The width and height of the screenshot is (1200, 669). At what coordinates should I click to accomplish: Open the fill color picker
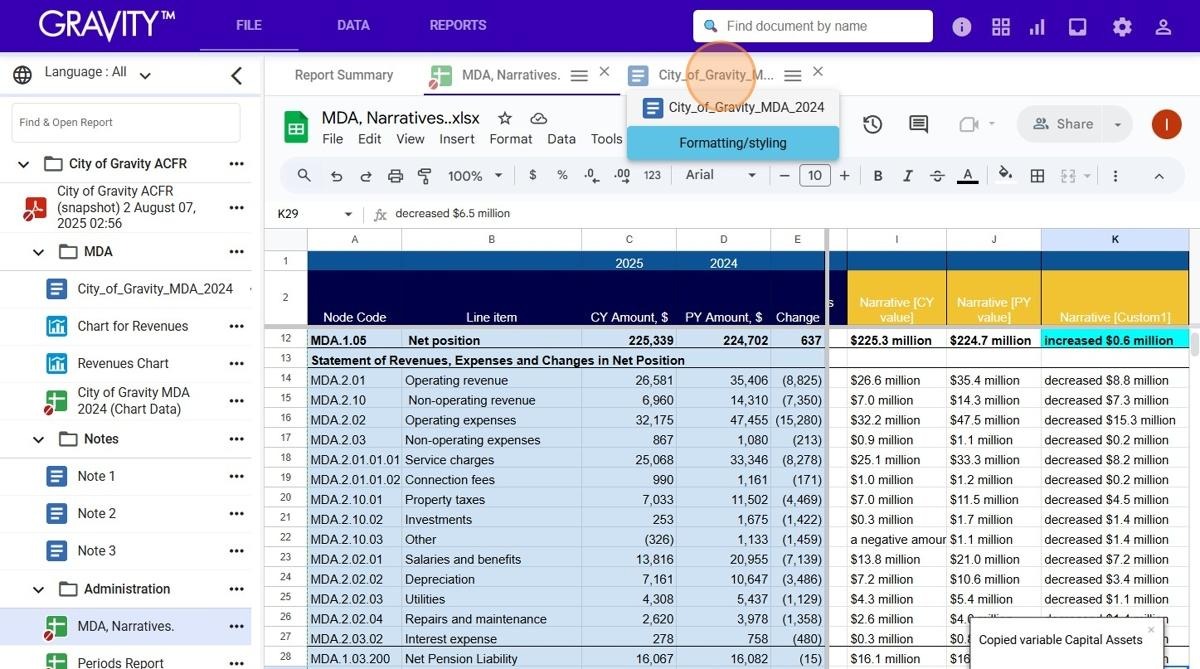point(1006,175)
